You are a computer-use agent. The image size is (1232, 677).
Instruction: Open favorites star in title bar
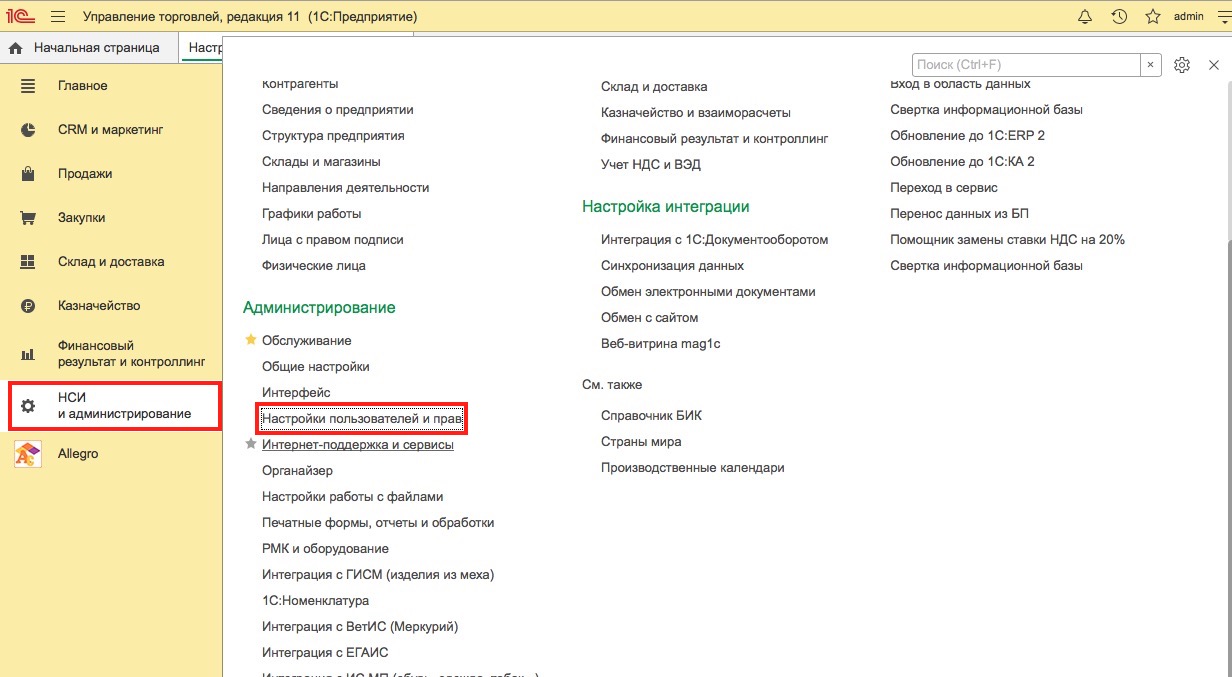1153,17
